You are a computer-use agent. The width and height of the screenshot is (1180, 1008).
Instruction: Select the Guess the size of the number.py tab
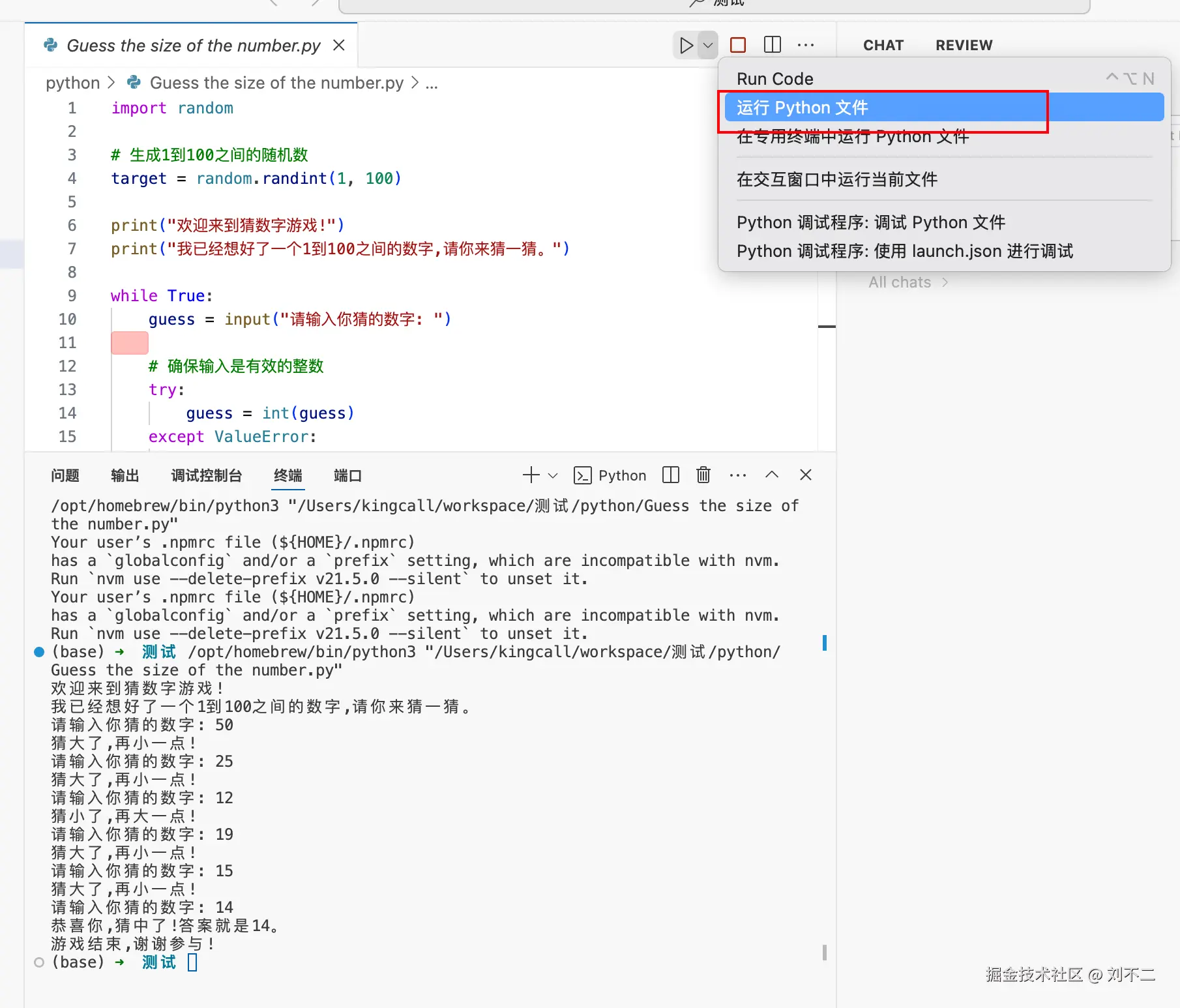click(x=191, y=45)
